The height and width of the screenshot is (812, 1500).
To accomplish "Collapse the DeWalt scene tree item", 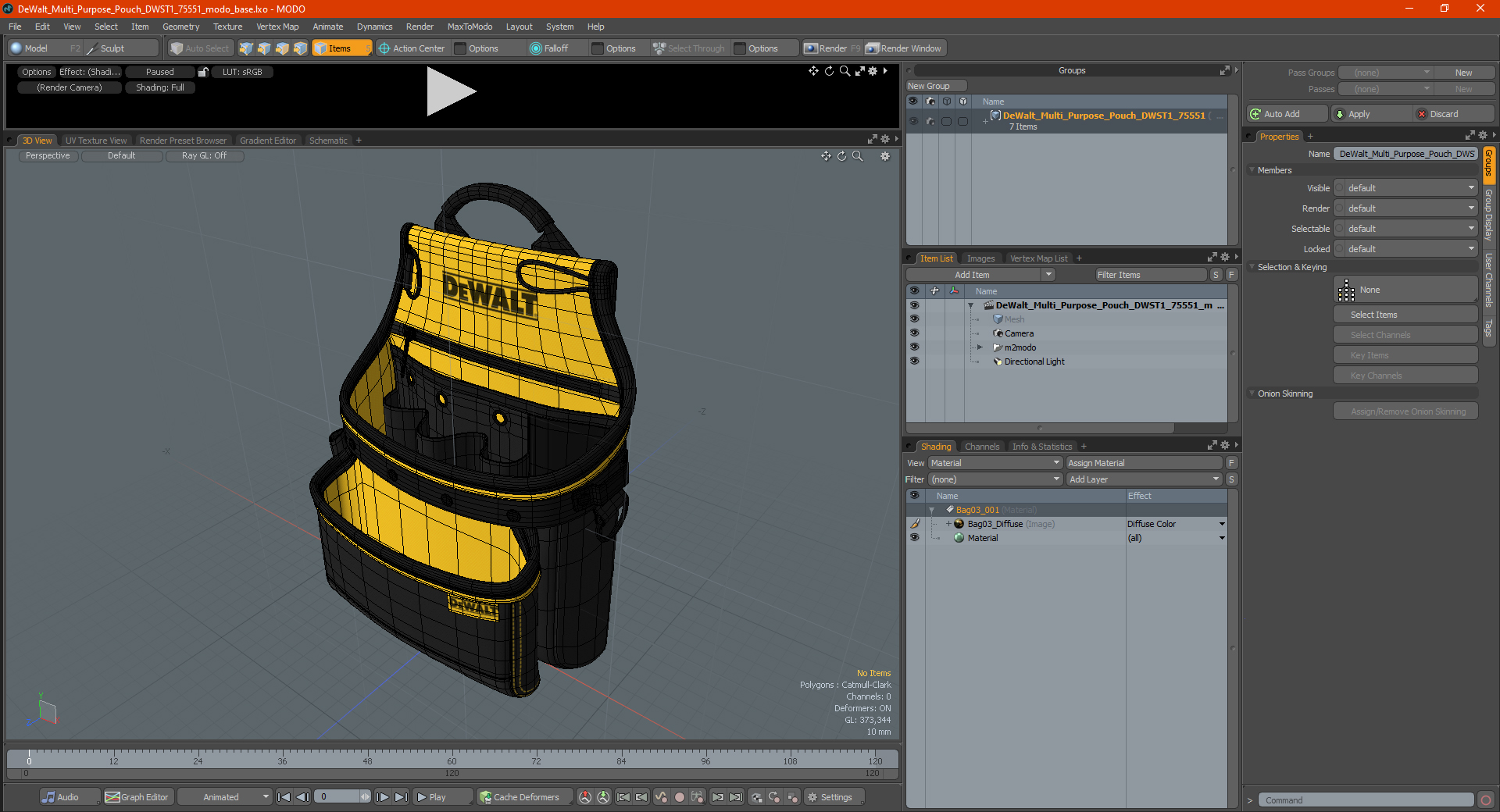I will click(x=970, y=305).
